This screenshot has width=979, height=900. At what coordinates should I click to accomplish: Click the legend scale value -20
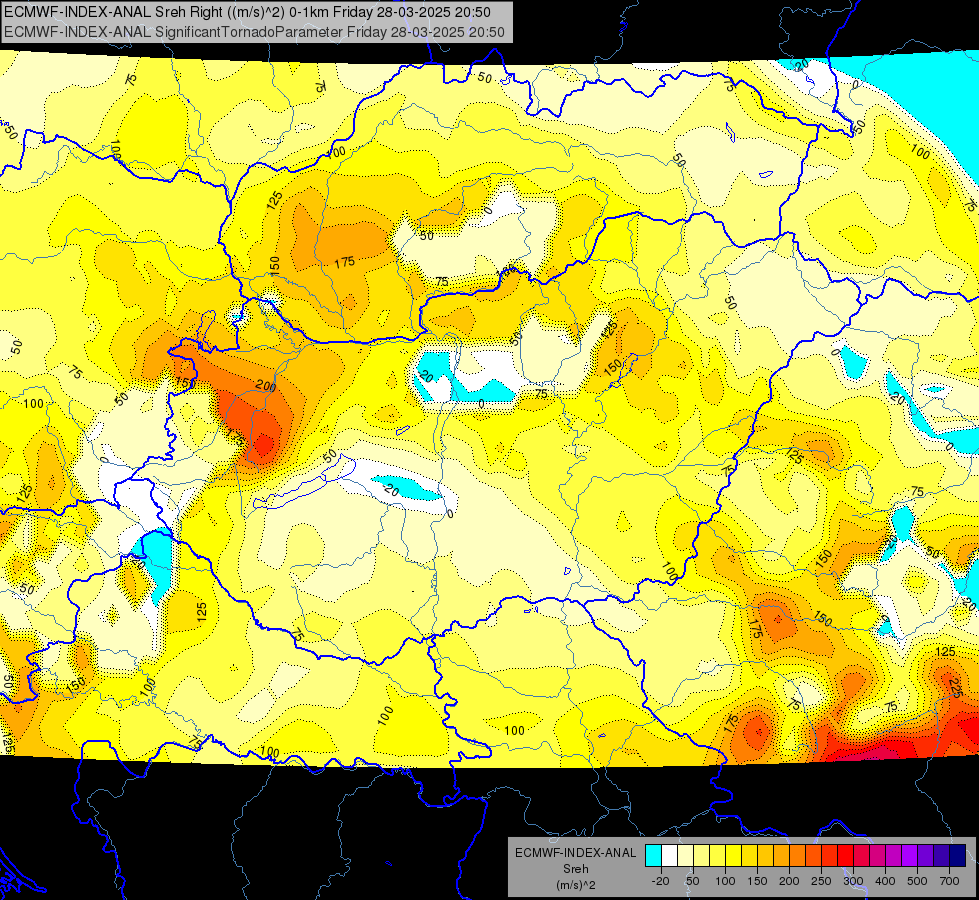660,881
